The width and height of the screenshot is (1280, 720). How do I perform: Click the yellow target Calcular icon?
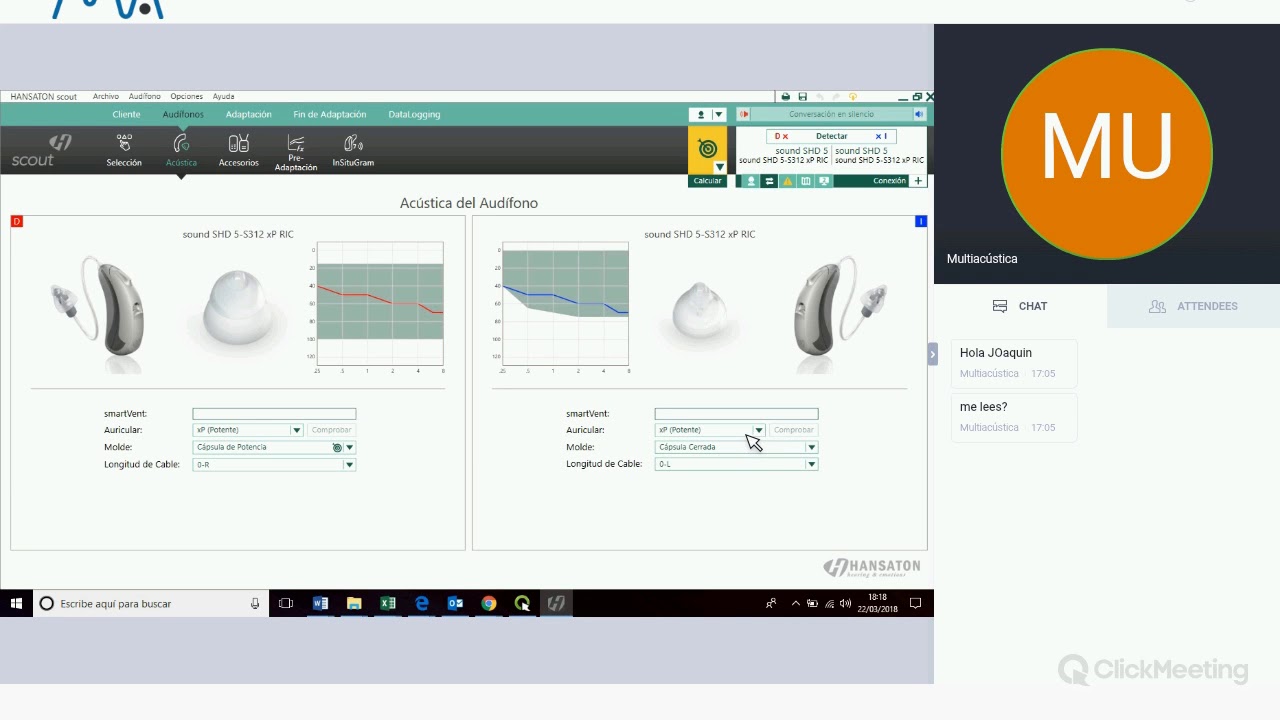[x=707, y=149]
